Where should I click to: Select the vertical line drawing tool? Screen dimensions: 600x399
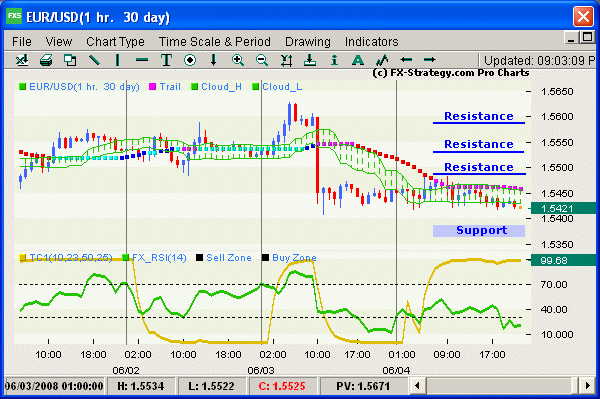[x=117, y=60]
